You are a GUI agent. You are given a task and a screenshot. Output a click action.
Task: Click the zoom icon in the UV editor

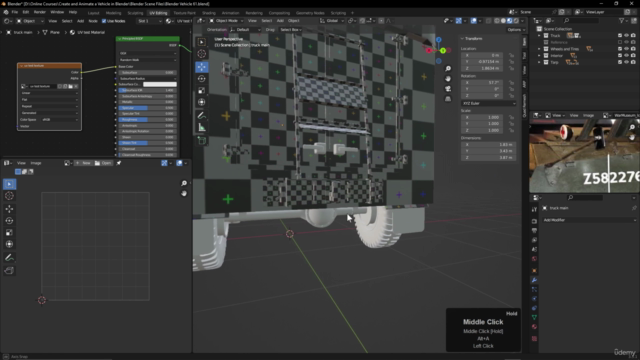(184, 184)
